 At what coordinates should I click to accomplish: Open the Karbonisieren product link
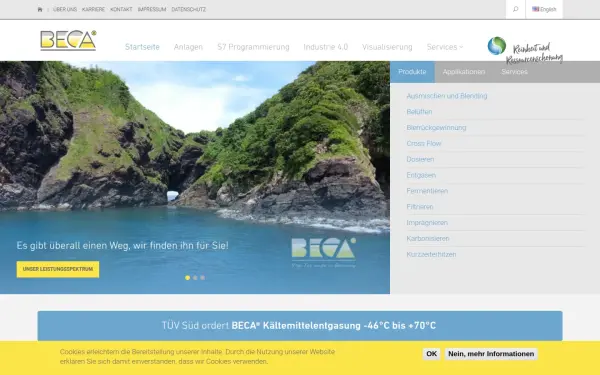[x=428, y=238]
